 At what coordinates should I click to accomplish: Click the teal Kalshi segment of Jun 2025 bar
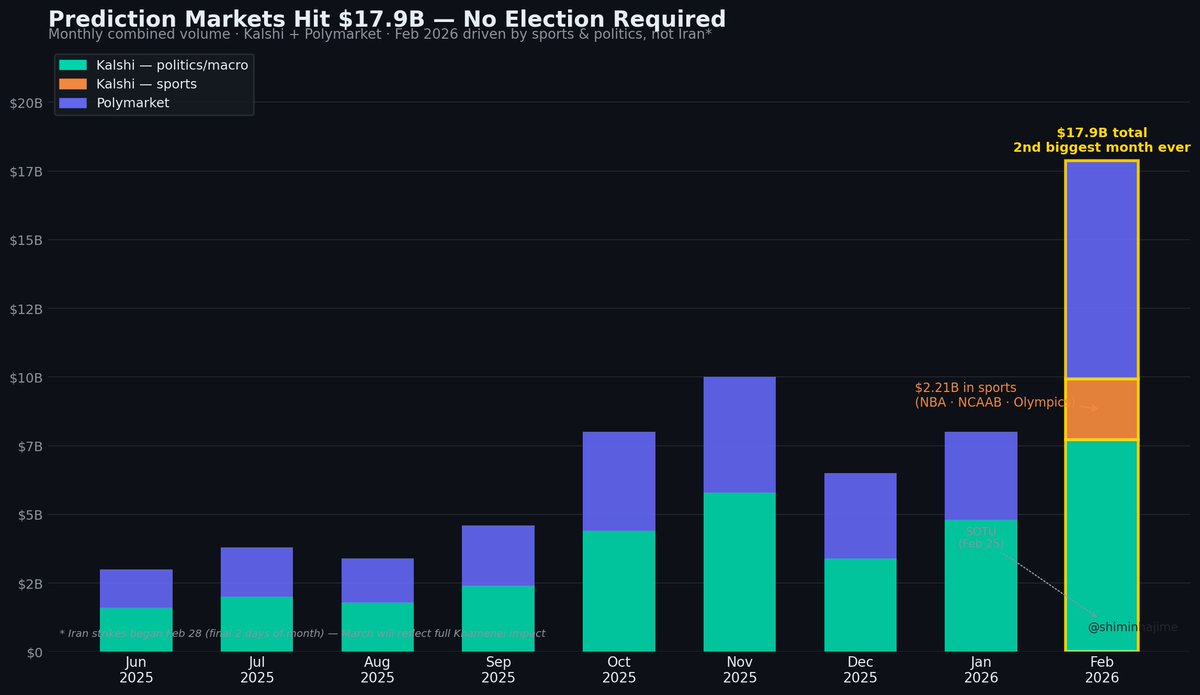coord(136,630)
